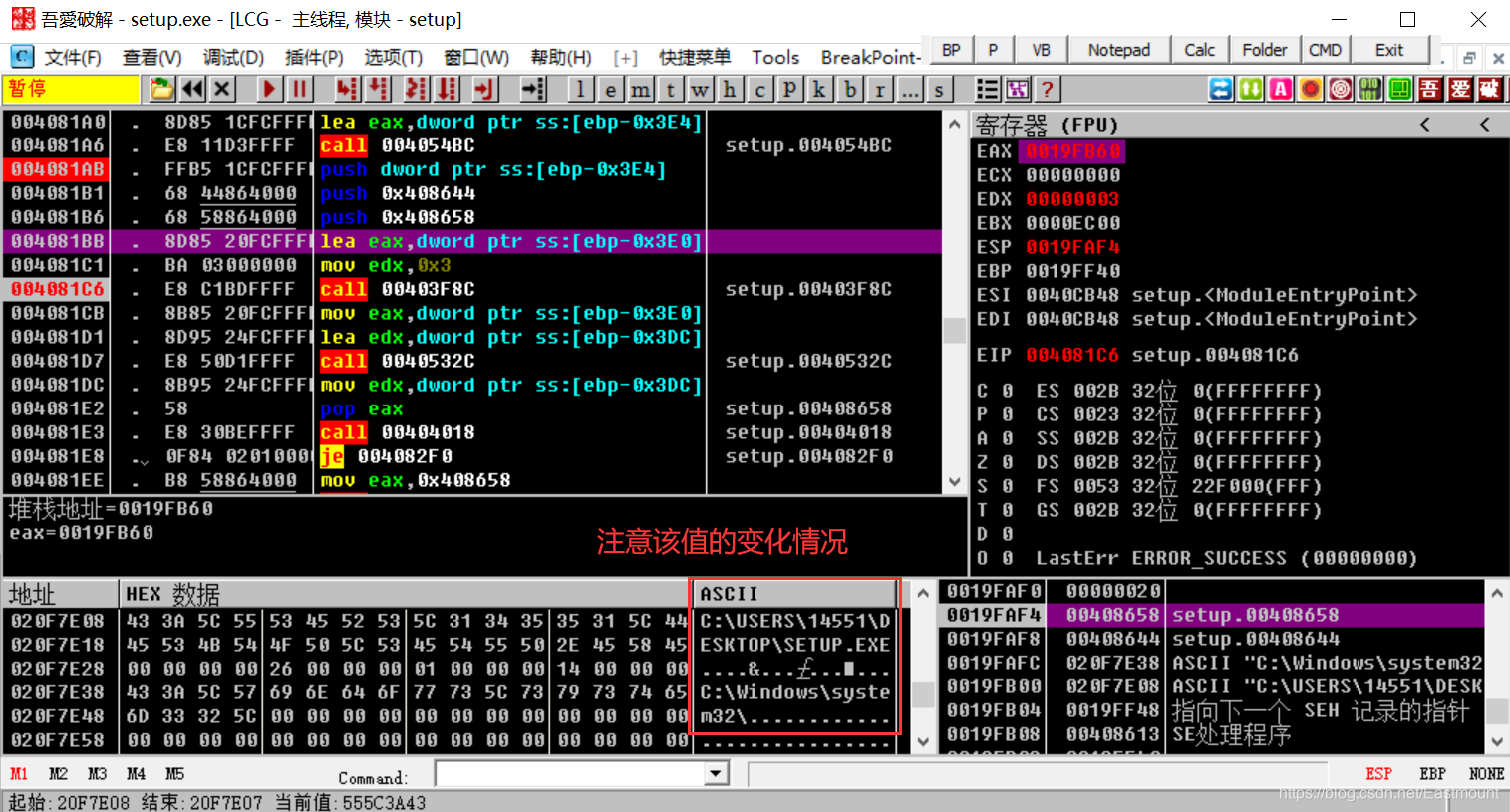This screenshot has width=1510, height=812.
Task: Open Source via the S button
Action: tap(939, 90)
